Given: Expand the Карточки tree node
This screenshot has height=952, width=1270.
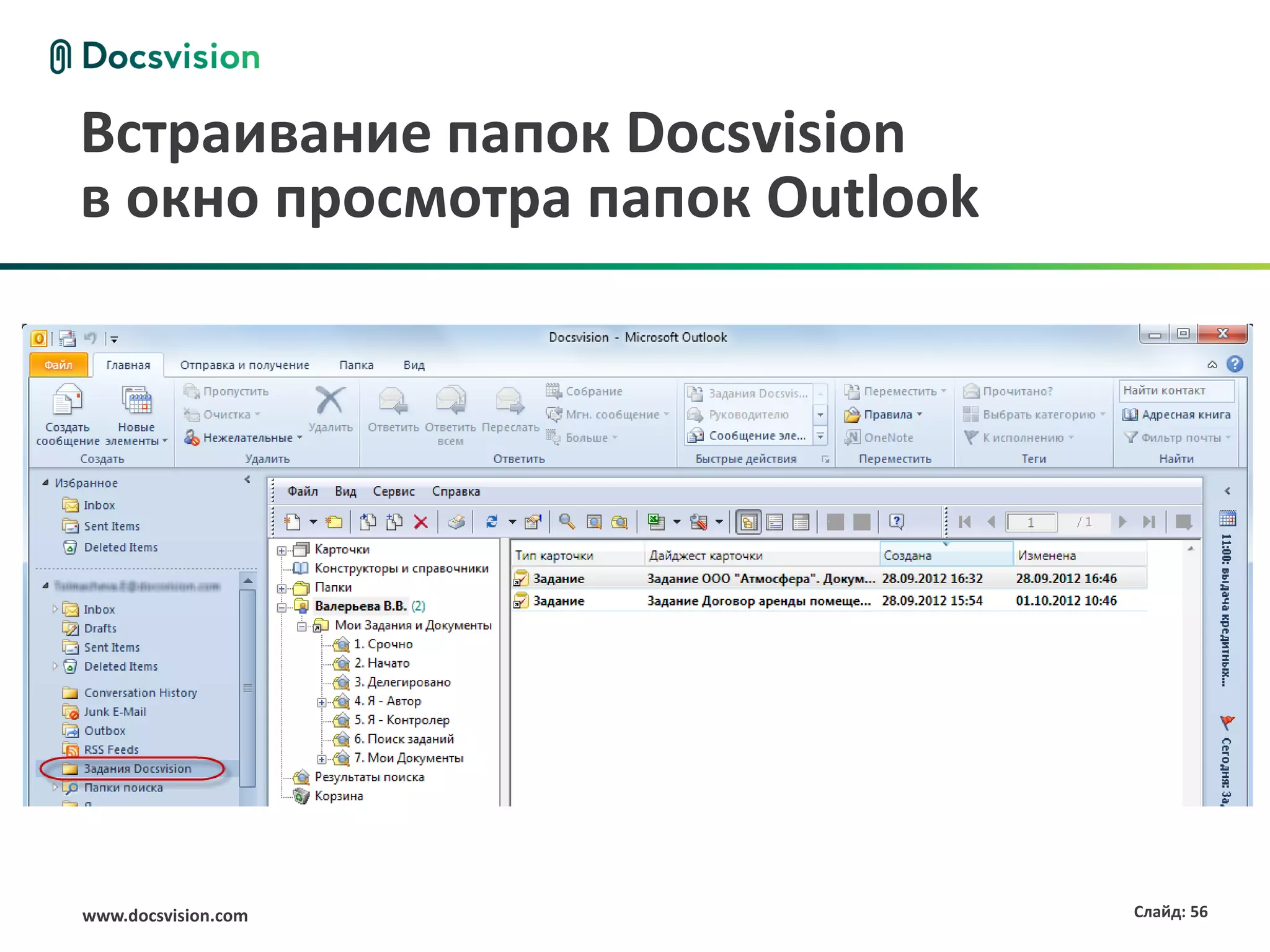Looking at the screenshot, I should [x=282, y=550].
